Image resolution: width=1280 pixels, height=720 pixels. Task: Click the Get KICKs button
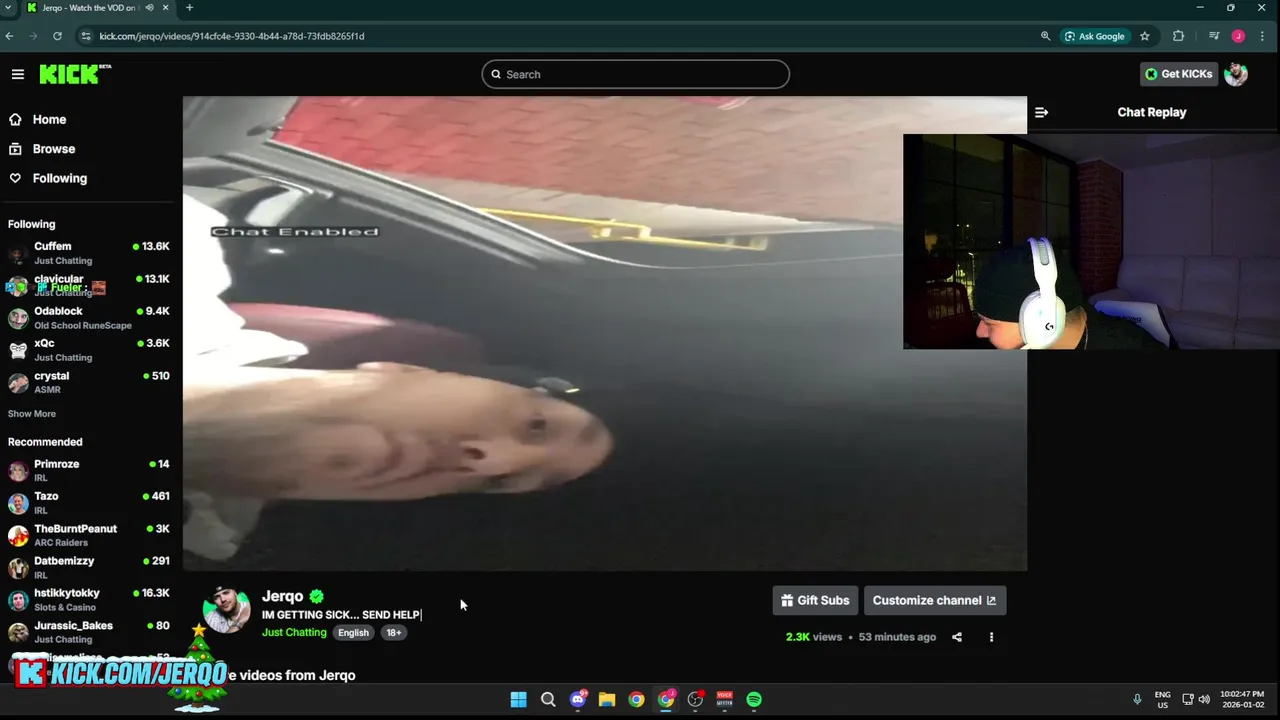1178,74
